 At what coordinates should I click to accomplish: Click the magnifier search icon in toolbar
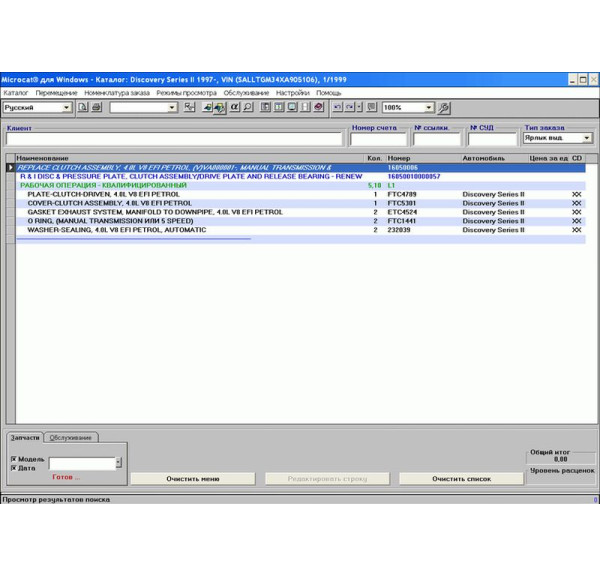click(x=248, y=108)
